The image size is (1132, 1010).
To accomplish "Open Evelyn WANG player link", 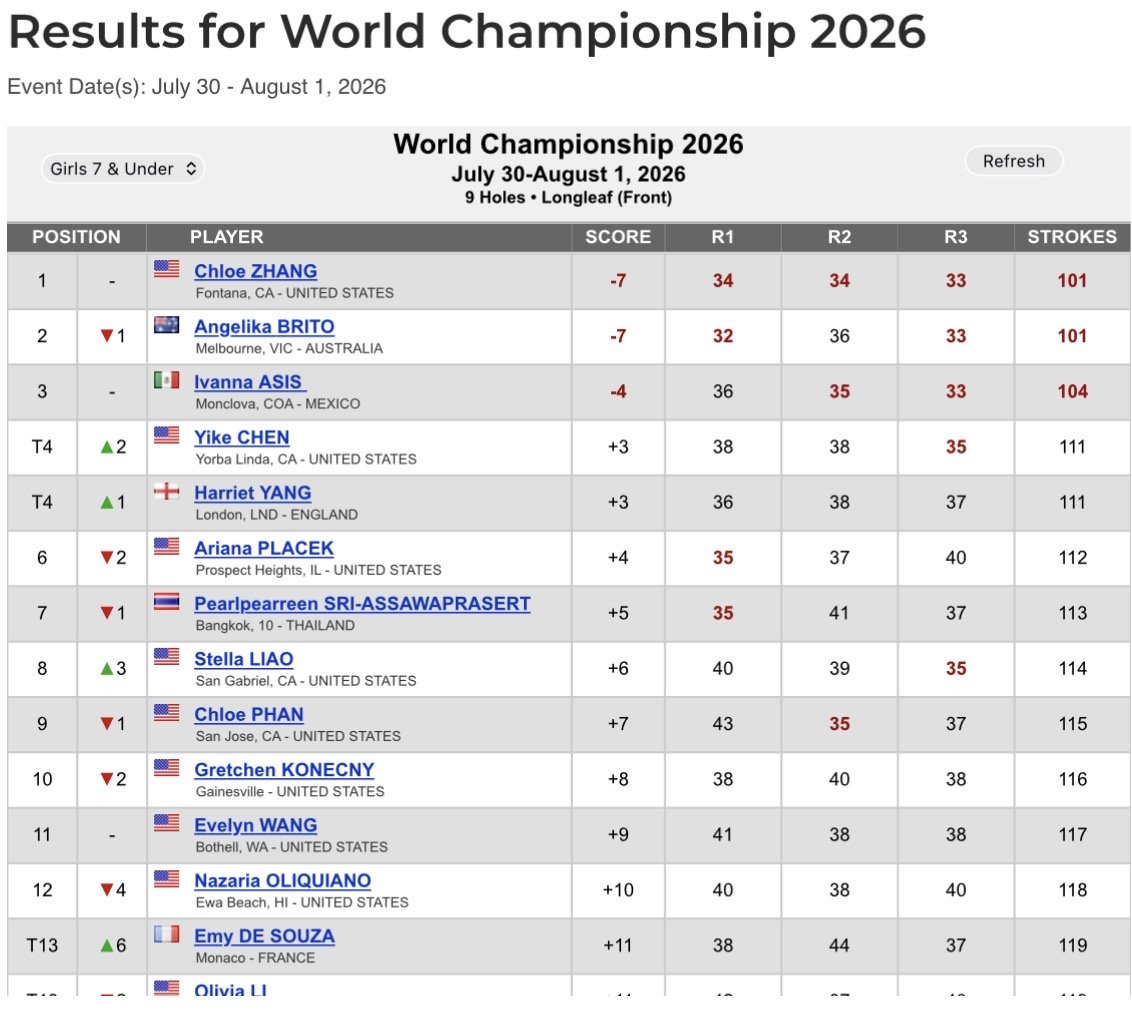I will (256, 826).
